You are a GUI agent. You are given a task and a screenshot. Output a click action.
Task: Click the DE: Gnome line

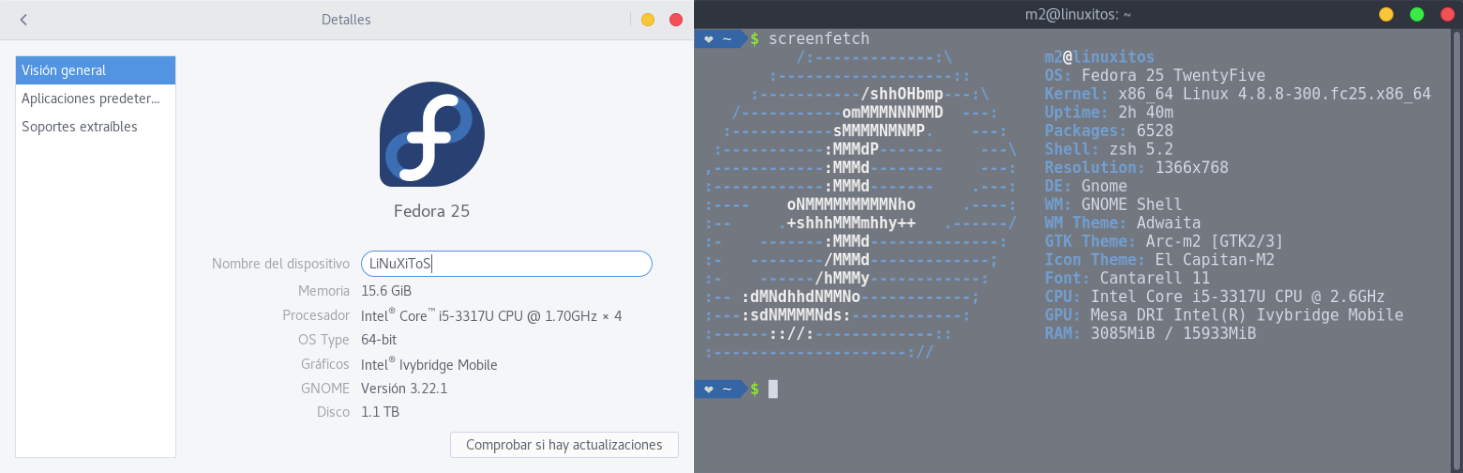tap(1086, 186)
